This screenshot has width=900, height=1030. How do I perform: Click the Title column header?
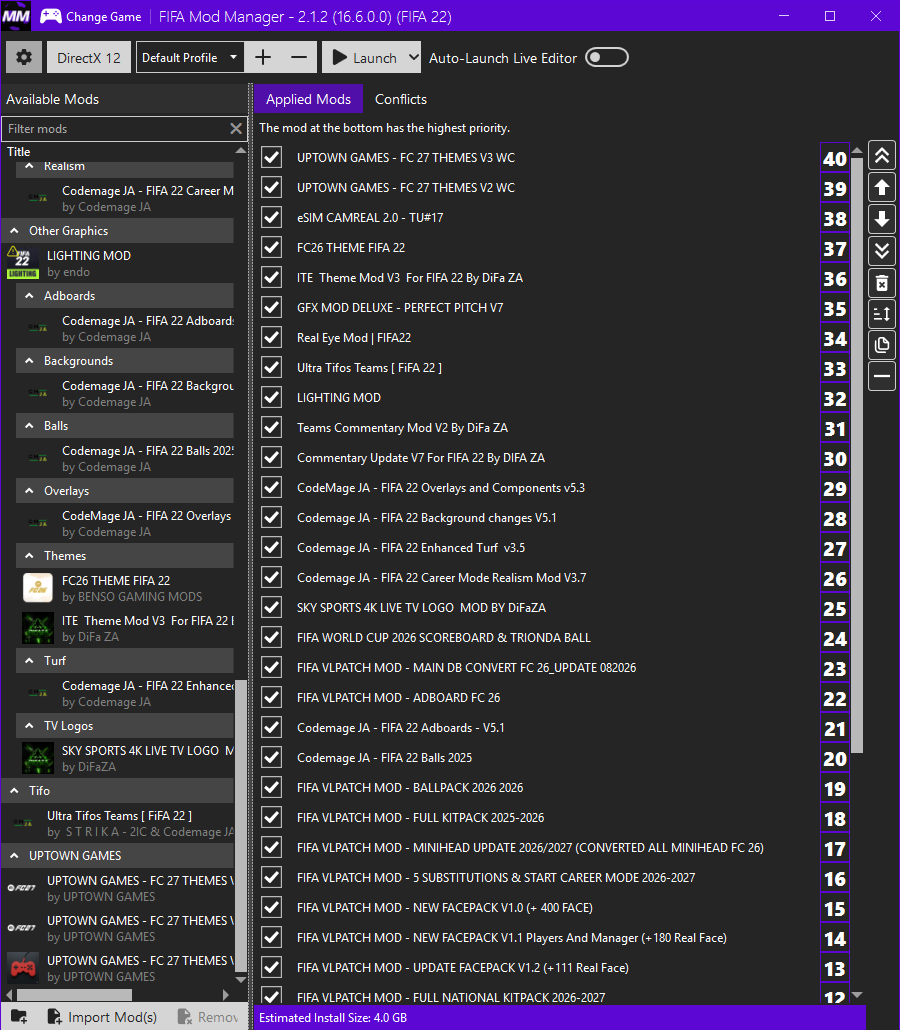point(18,152)
